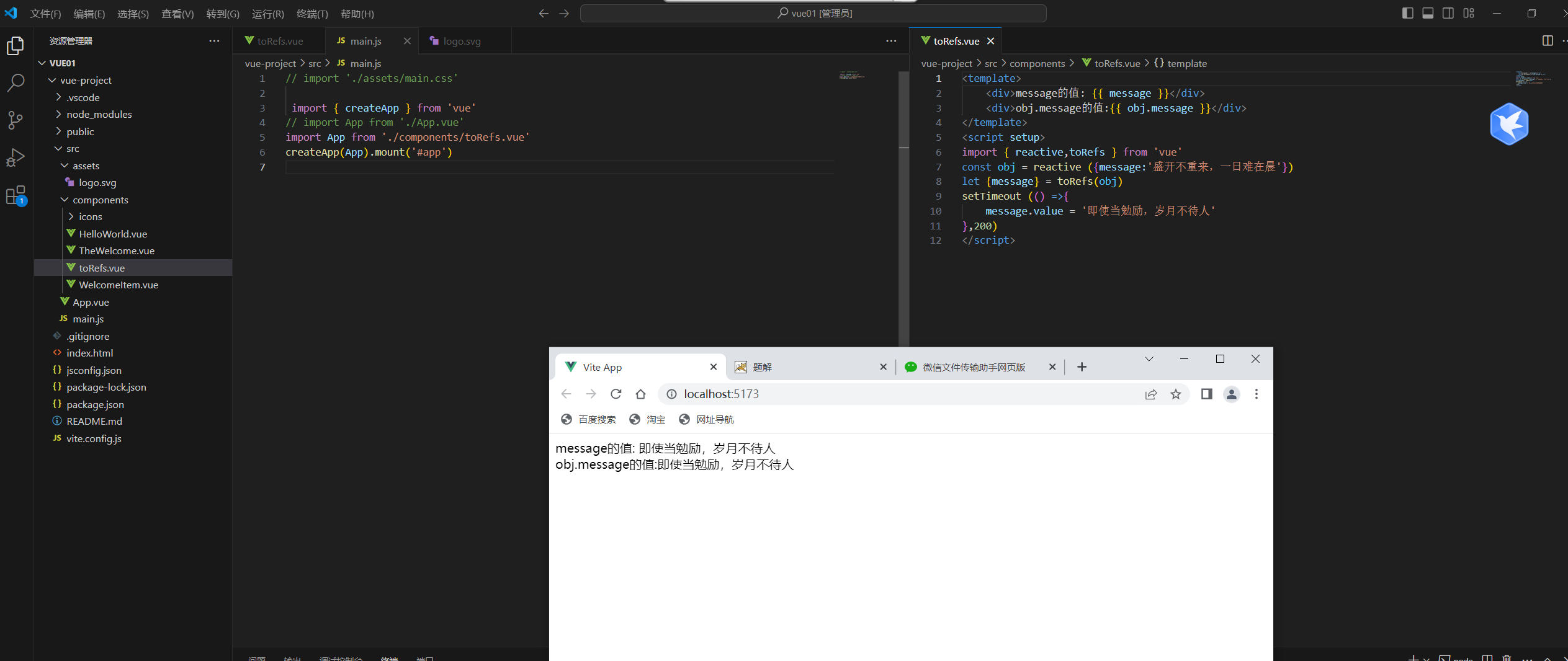The image size is (1568, 661).
Task: Open Chrome profile avatar
Action: pos(1232,394)
